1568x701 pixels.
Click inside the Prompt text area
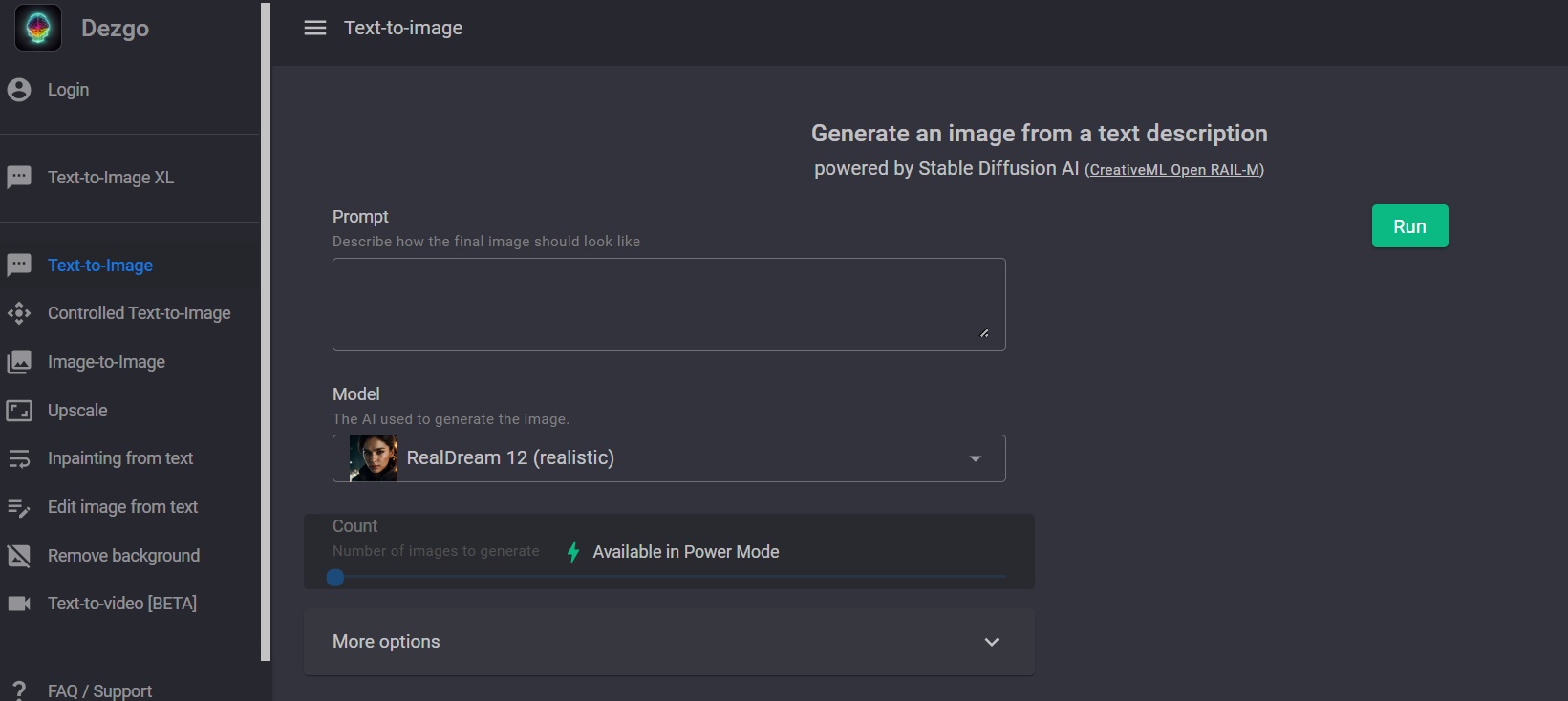click(x=669, y=304)
